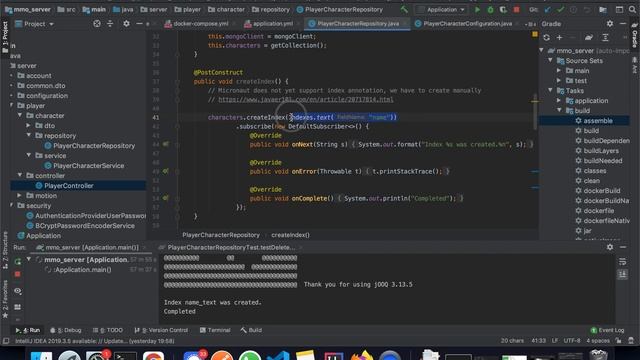Open Gradle panel settings gear
Viewport: 640px width, 360px height.
click(610, 24)
